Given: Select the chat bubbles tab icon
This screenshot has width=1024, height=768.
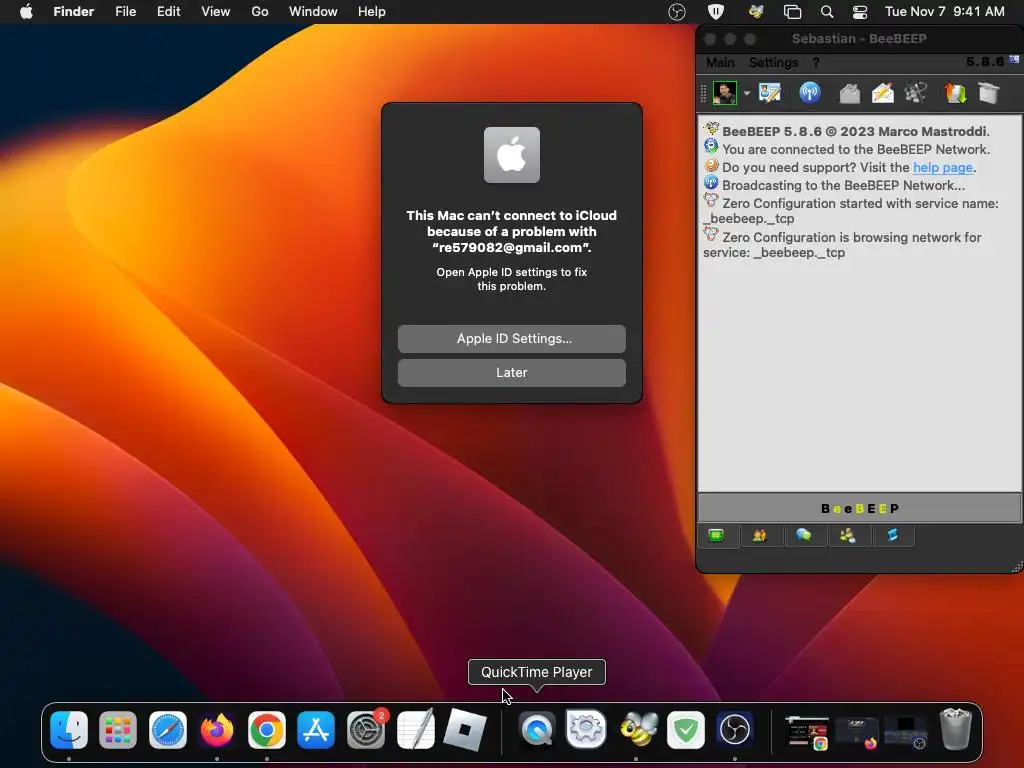Looking at the screenshot, I should pos(803,536).
